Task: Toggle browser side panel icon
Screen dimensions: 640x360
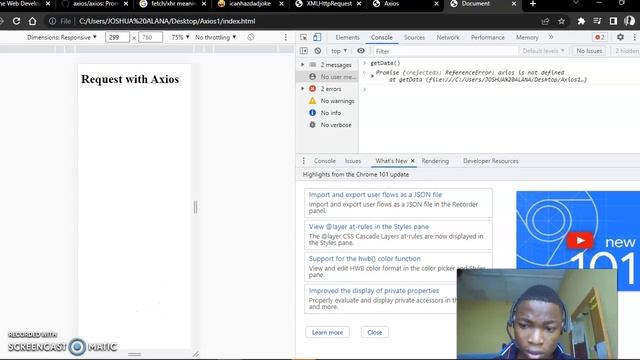Action: tap(613, 21)
